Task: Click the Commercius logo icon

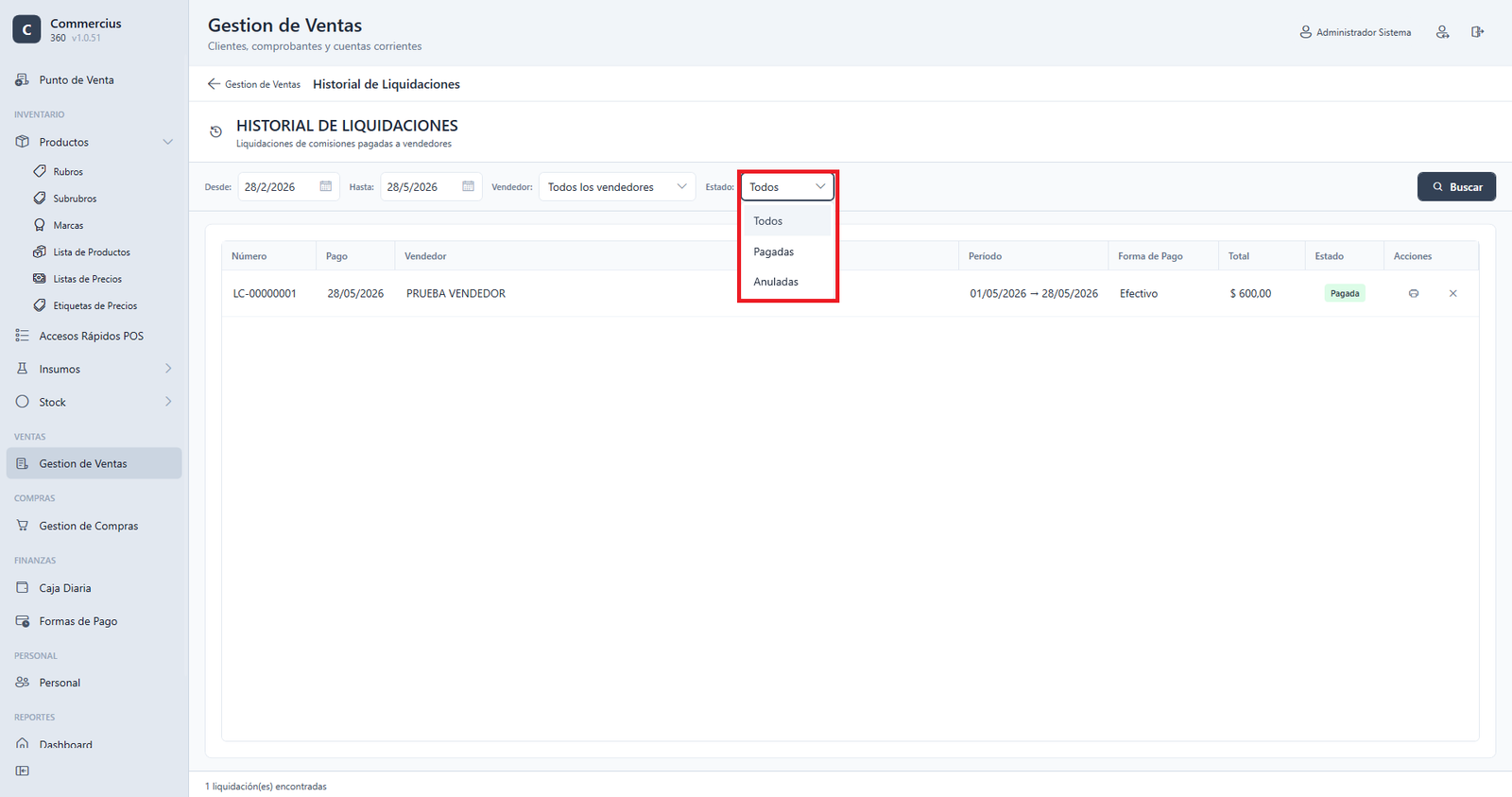Action: pyautogui.click(x=26, y=29)
